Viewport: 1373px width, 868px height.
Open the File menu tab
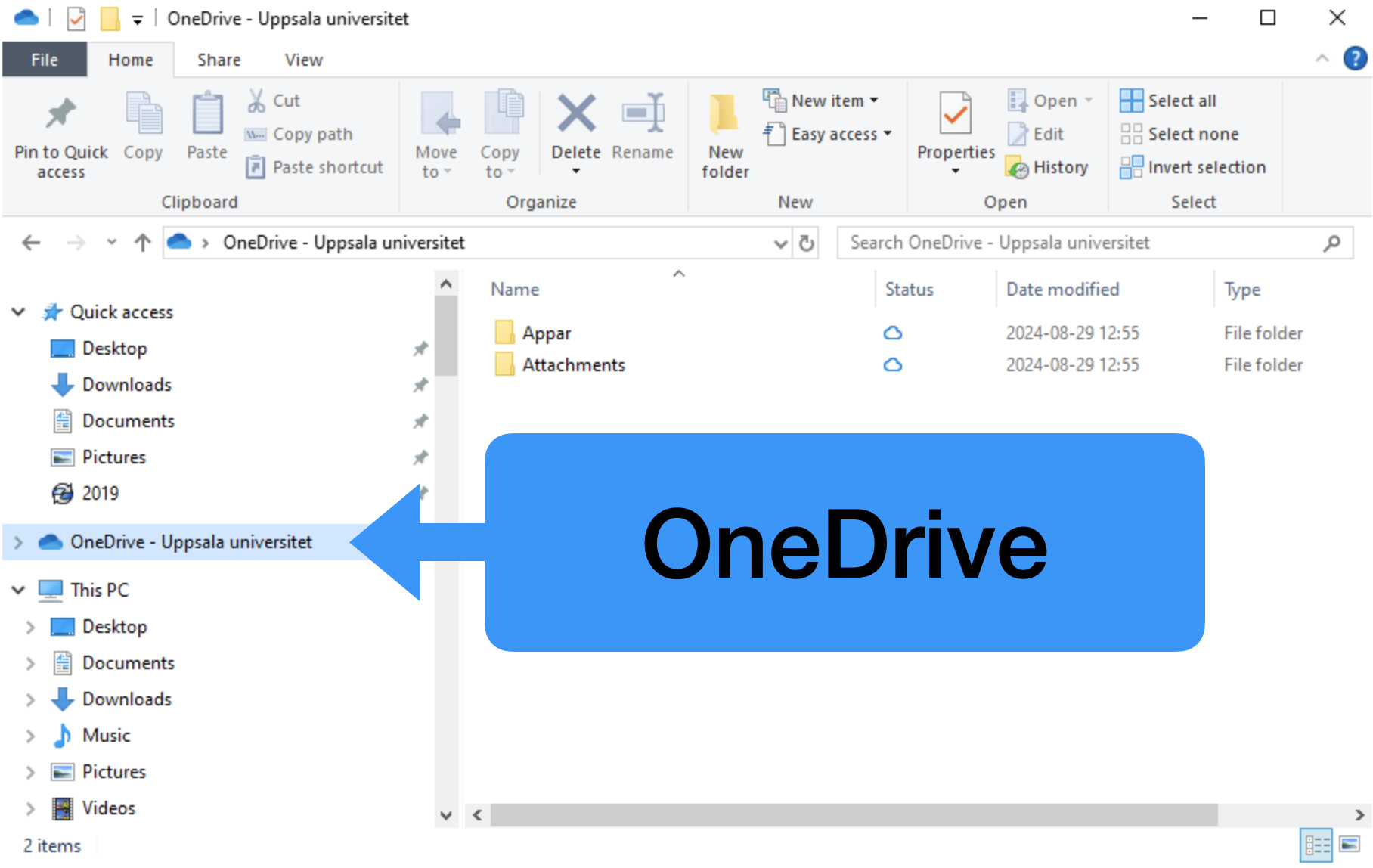click(x=45, y=60)
